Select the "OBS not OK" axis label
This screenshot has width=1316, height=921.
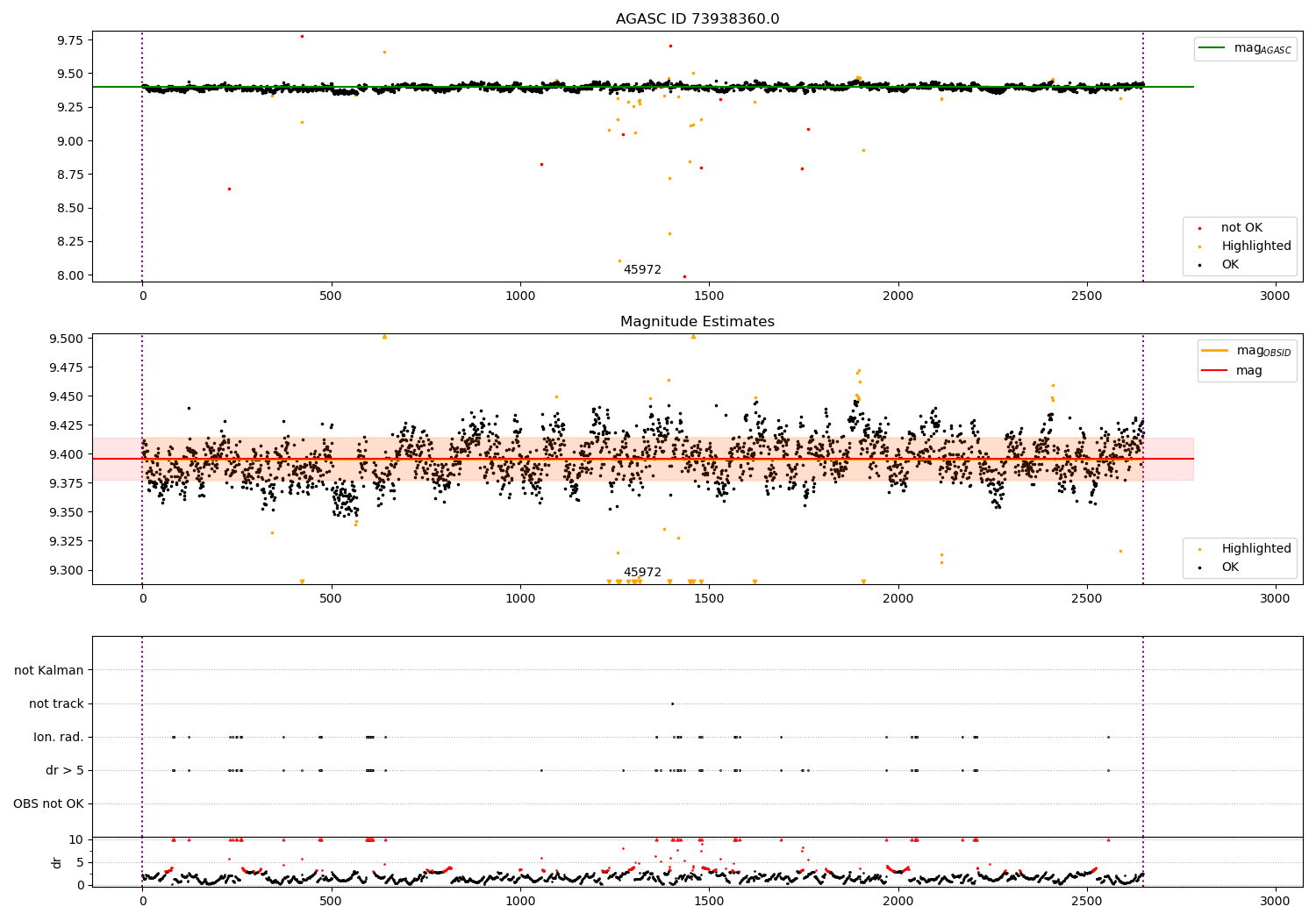tap(48, 803)
